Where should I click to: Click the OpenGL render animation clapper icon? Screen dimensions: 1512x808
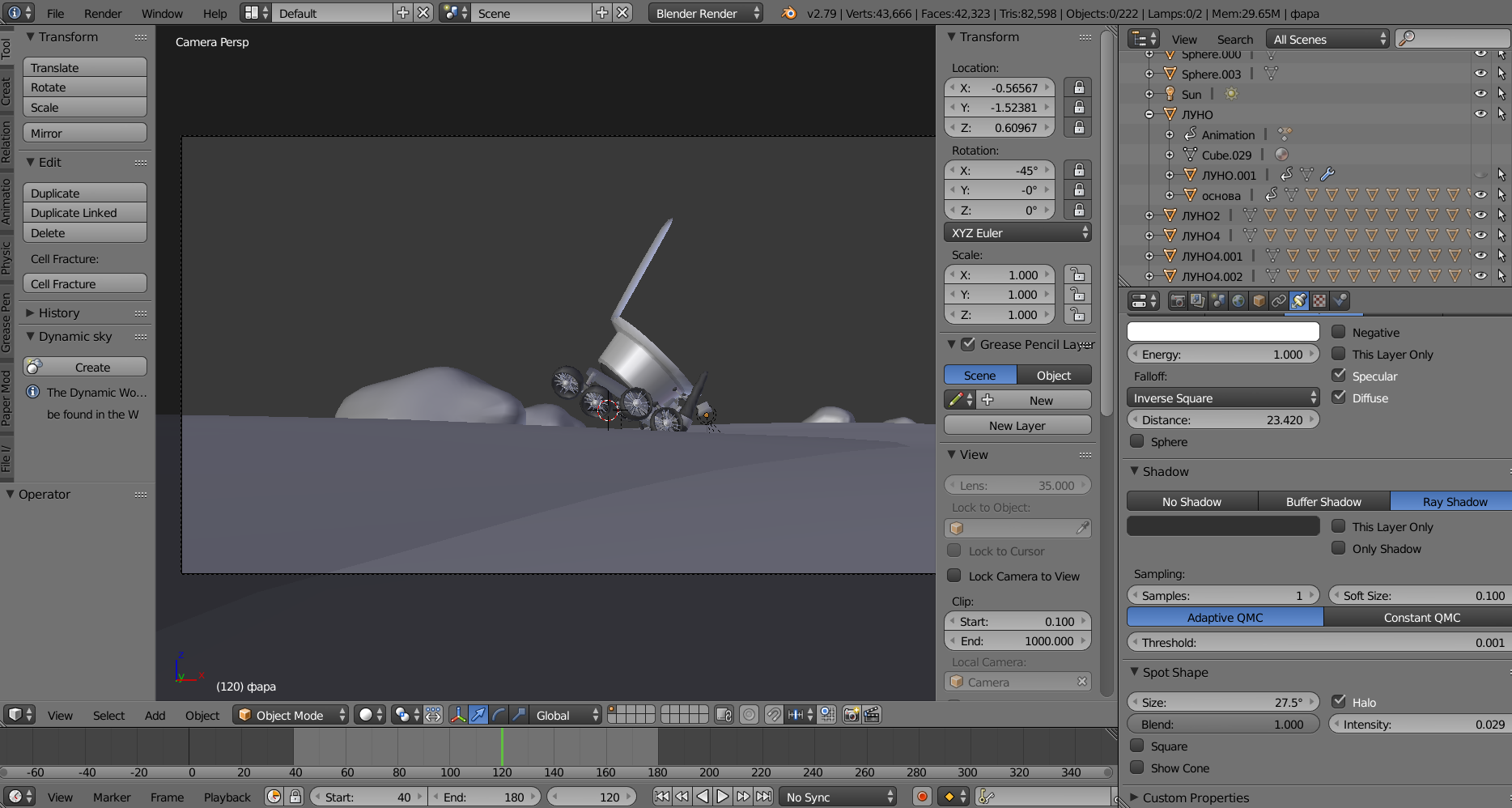coord(872,715)
